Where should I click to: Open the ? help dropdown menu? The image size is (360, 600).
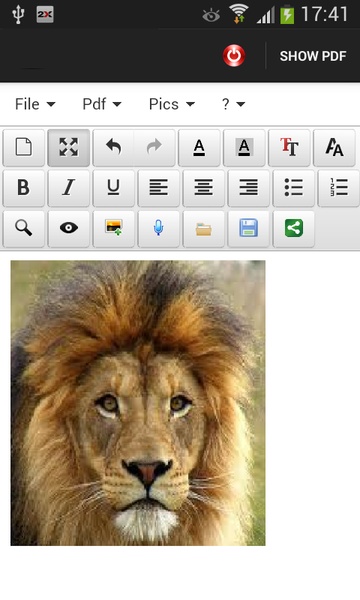pyautogui.click(x=233, y=104)
